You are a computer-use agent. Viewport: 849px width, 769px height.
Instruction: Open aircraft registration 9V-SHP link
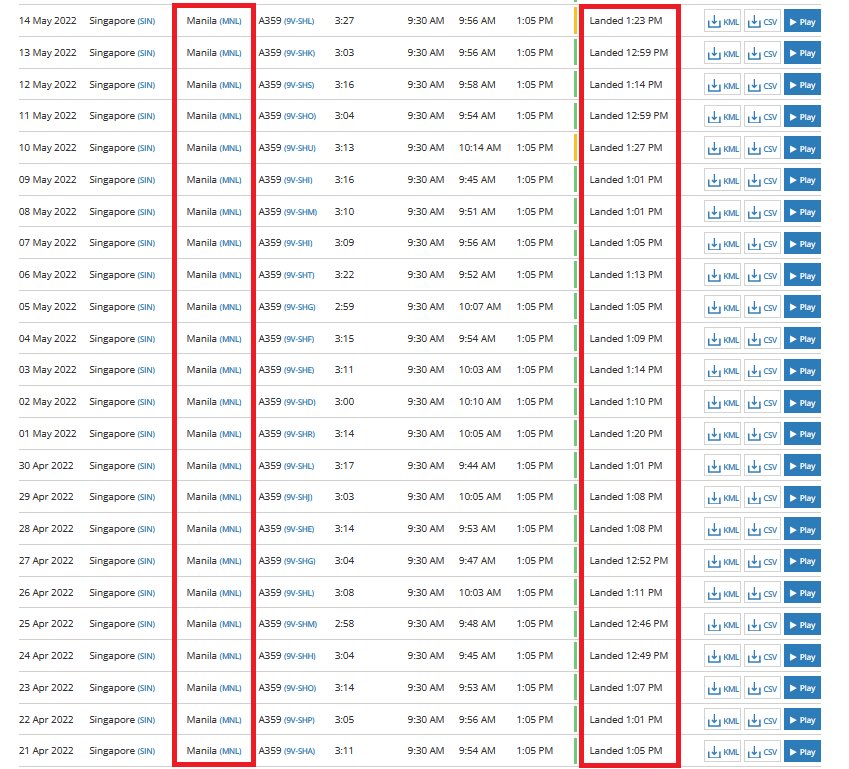[x=299, y=720]
